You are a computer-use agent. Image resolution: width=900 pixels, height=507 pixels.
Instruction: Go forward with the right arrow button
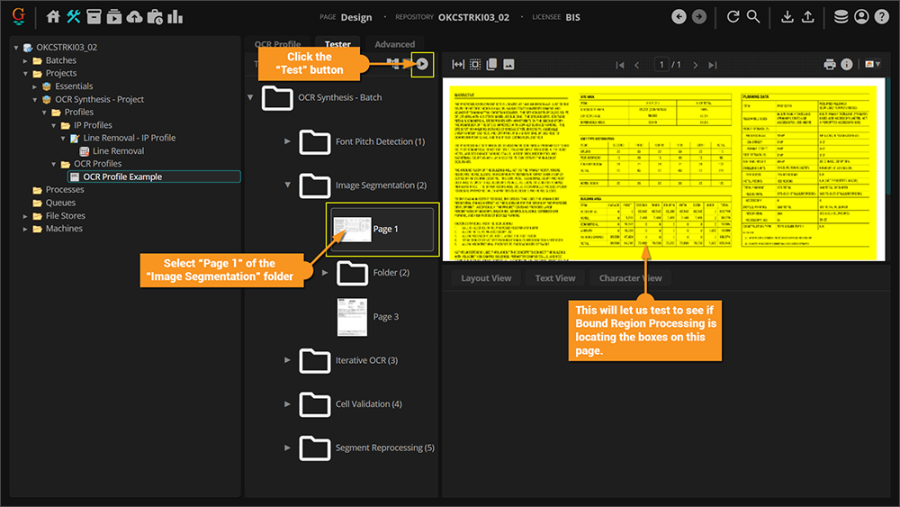699,17
